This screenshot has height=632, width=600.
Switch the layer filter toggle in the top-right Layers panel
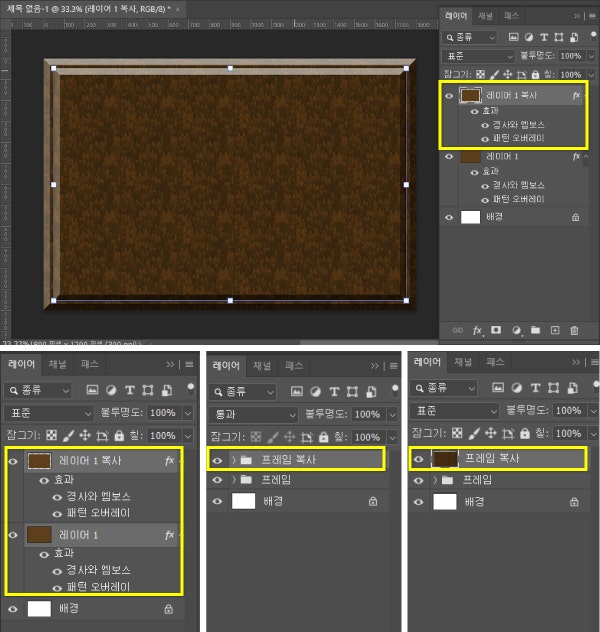[x=594, y=36]
